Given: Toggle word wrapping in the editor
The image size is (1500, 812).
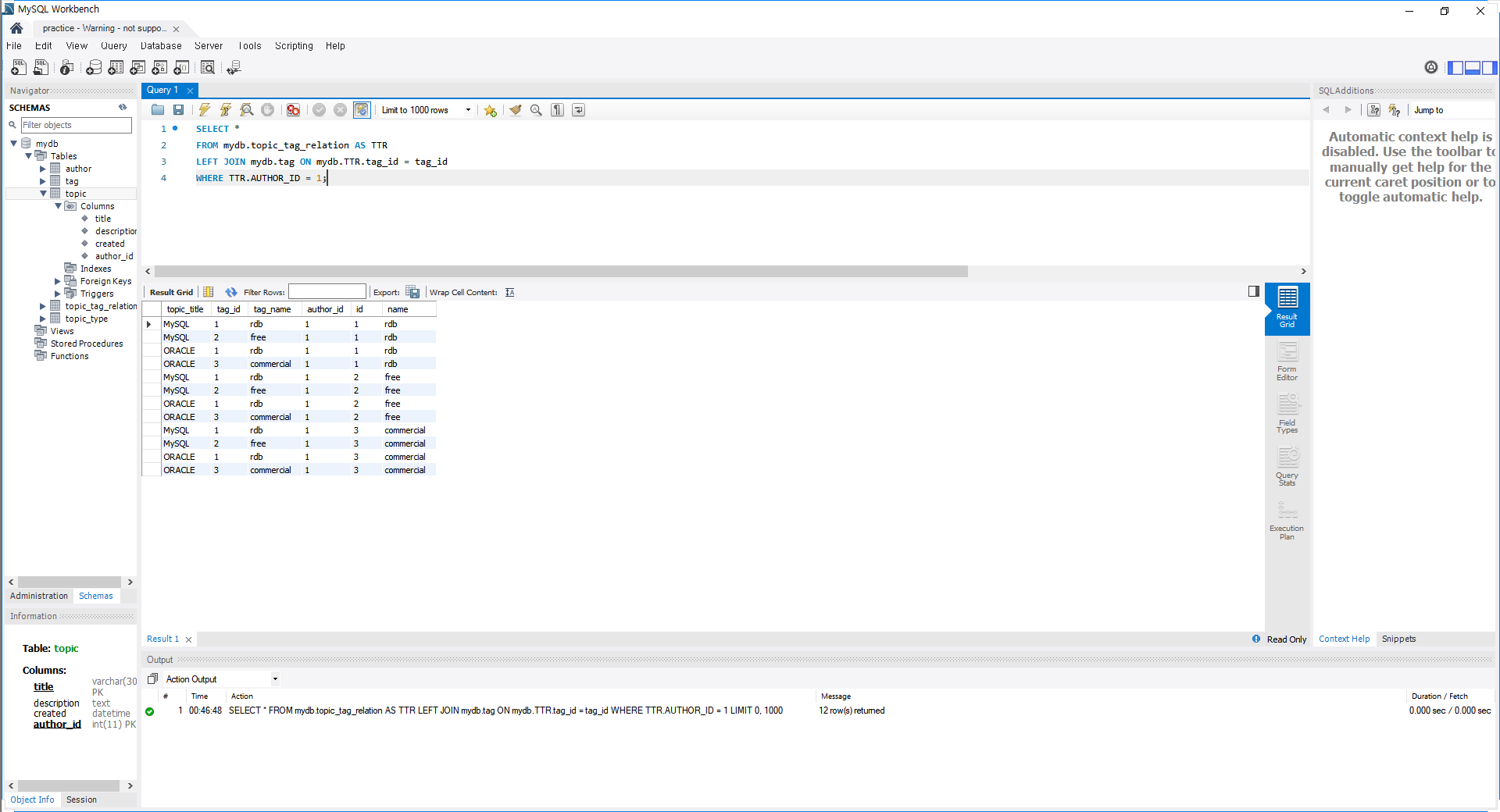Looking at the screenshot, I should click(x=578, y=110).
